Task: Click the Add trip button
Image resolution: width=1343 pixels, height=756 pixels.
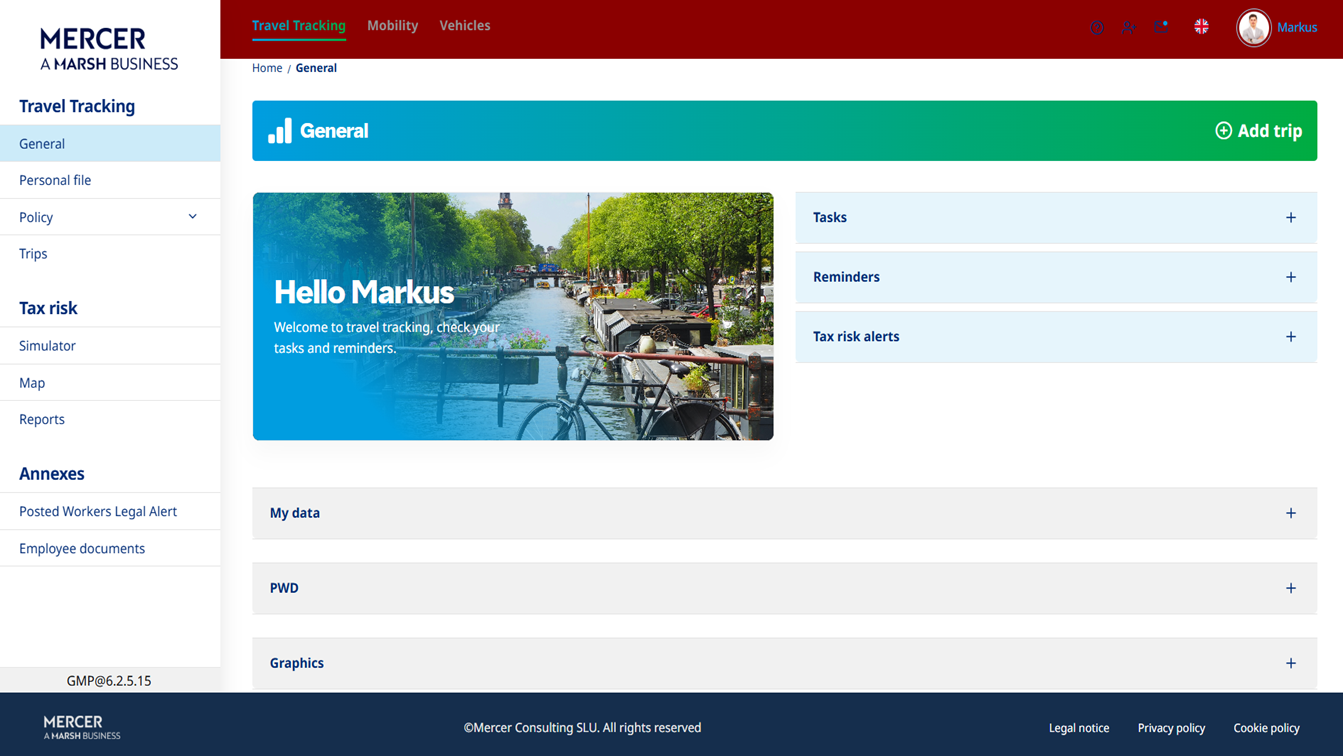Action: coord(1258,130)
